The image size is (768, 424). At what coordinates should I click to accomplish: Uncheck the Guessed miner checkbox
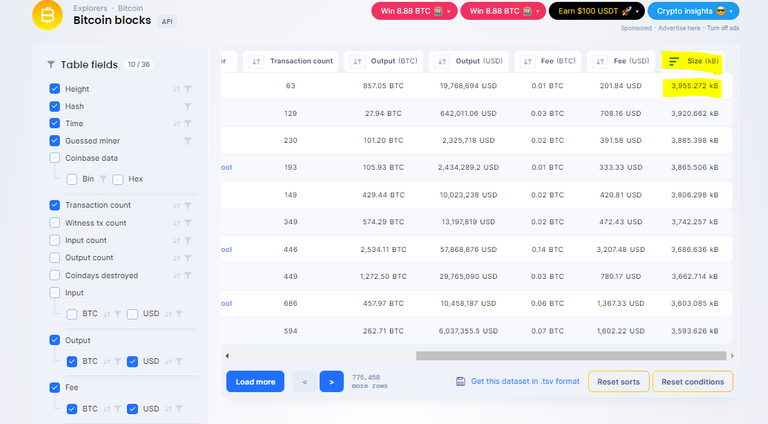(x=54, y=141)
